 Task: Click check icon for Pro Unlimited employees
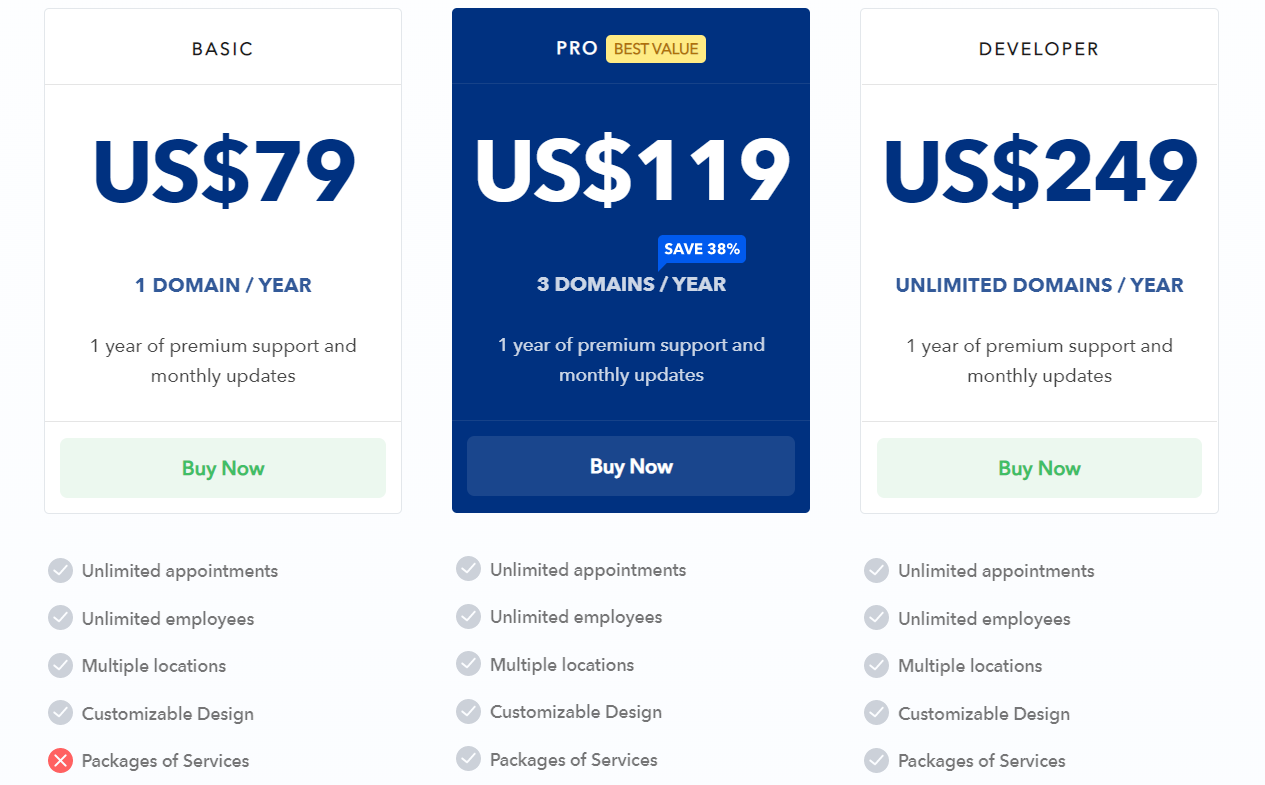(469, 617)
